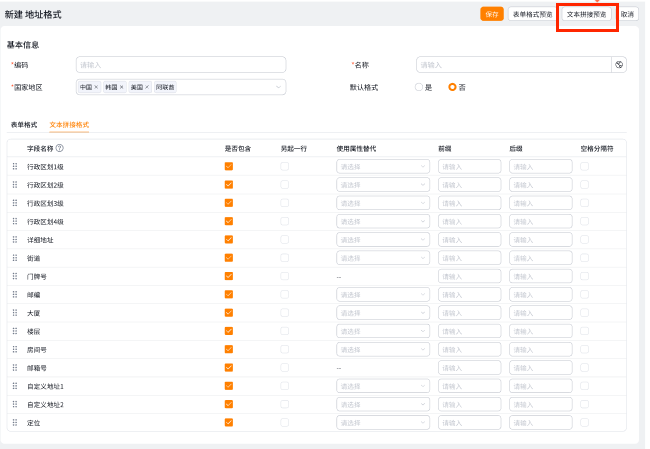650x449 pixels.
Task: Click the orange 保存 button
Action: point(491,14)
